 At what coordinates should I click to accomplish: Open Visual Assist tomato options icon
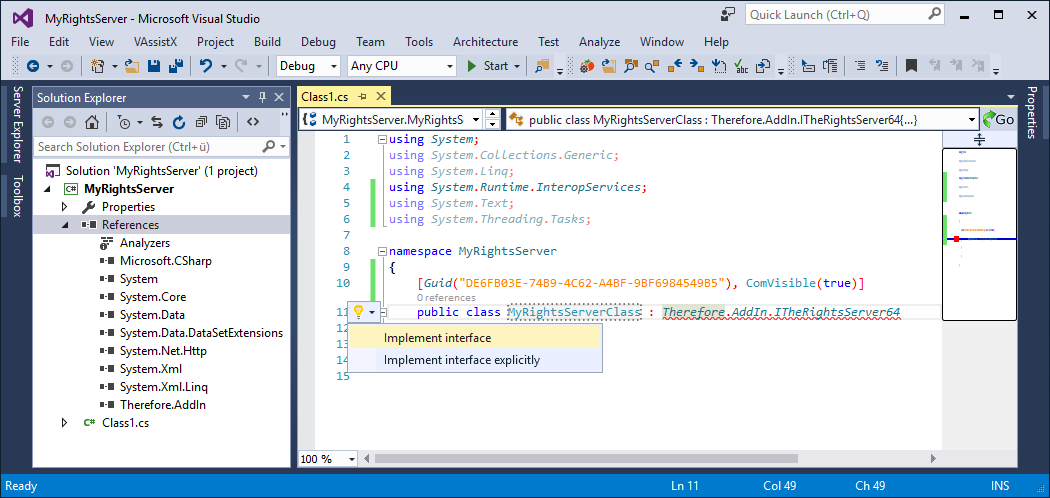click(587, 66)
